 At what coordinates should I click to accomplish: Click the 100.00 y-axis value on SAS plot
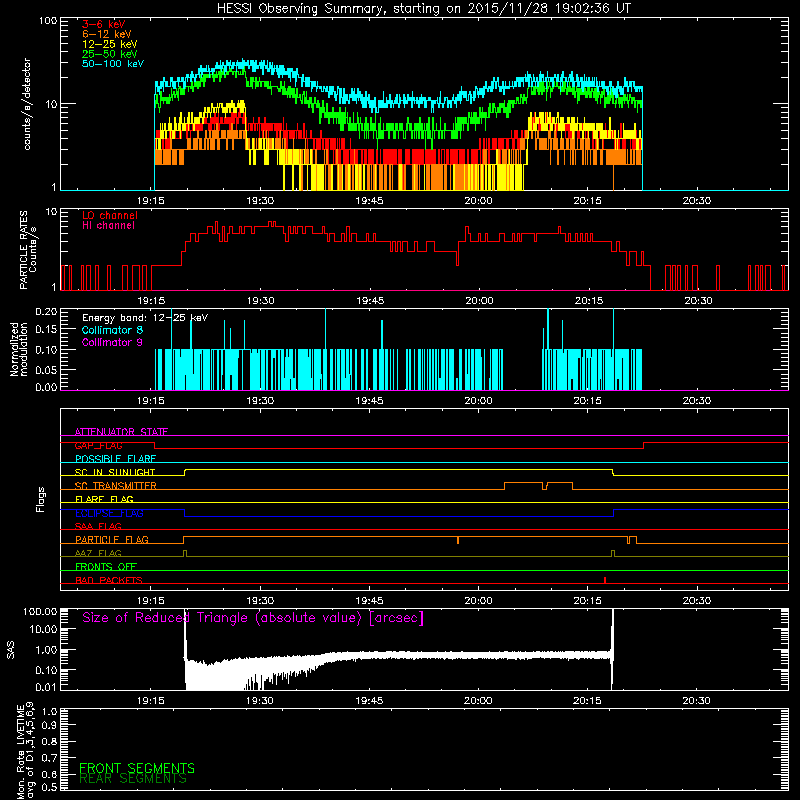pos(40,612)
